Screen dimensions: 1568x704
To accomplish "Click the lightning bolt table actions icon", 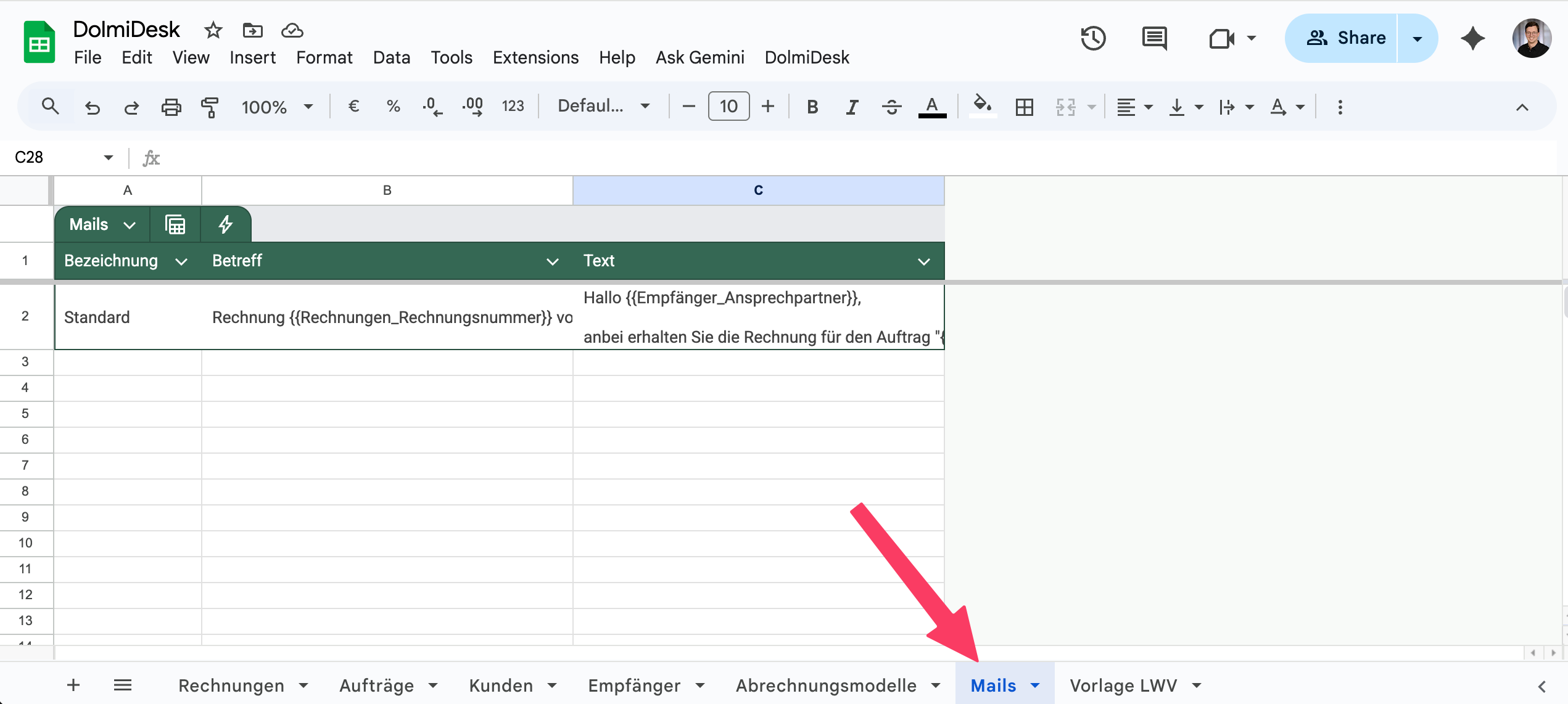I will [226, 224].
